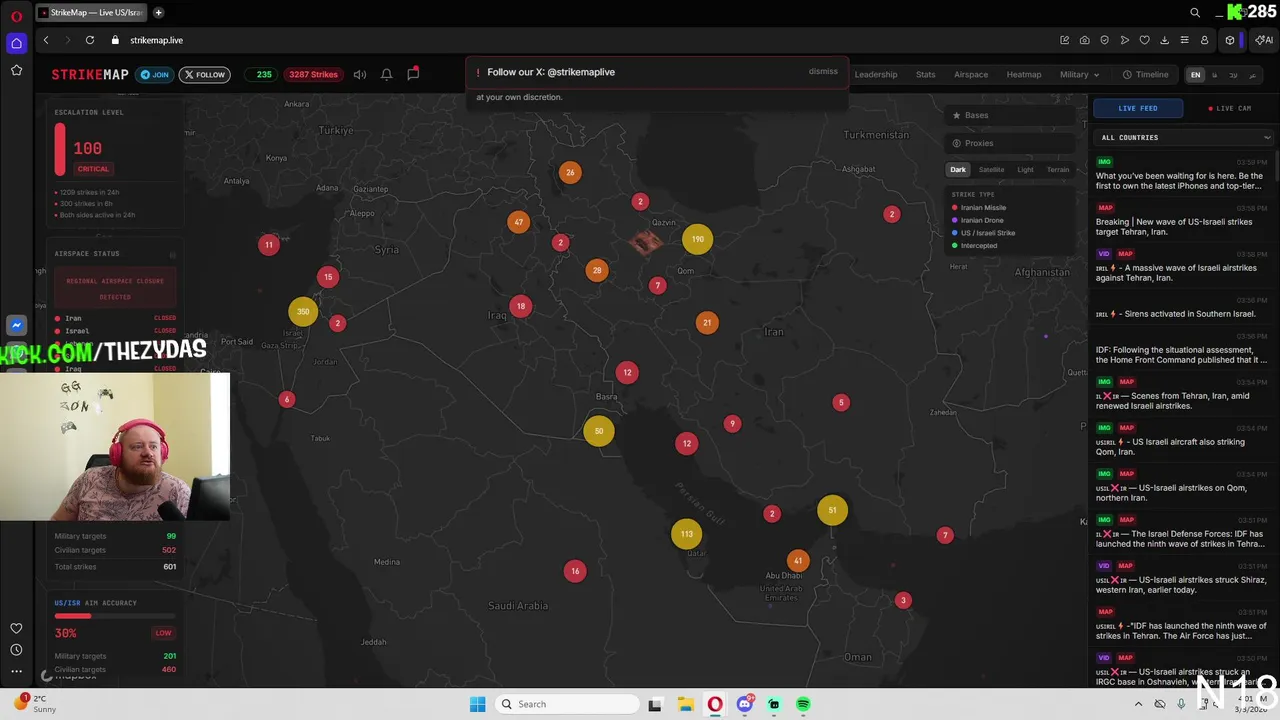Open feed item about Sirens in Southern Israel

tap(1181, 308)
